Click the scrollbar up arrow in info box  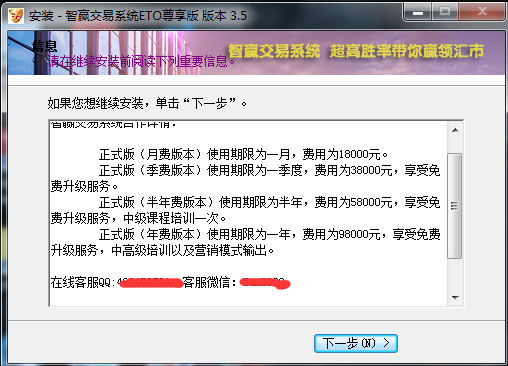(455, 130)
